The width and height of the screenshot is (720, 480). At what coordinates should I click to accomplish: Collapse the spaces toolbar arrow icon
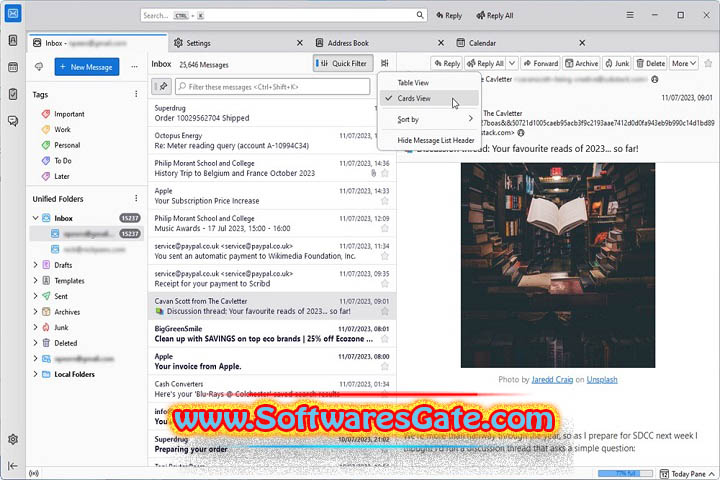[13, 466]
